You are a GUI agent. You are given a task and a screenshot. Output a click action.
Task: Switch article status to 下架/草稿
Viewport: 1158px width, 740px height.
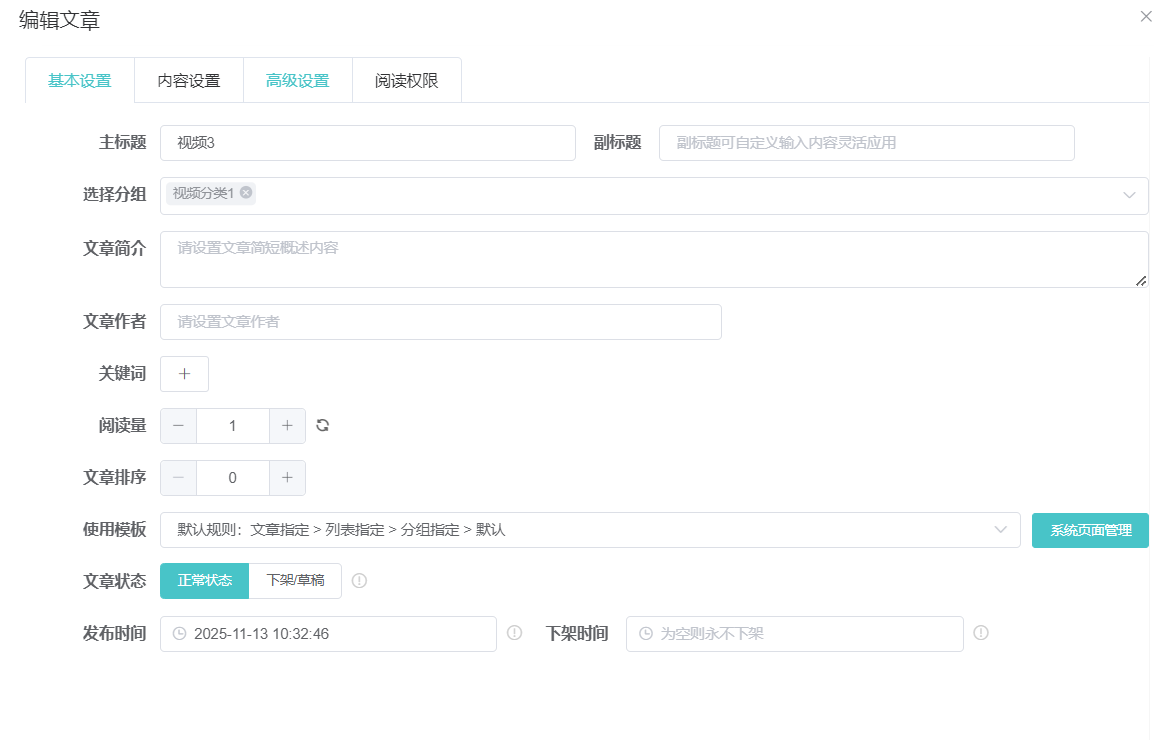295,581
